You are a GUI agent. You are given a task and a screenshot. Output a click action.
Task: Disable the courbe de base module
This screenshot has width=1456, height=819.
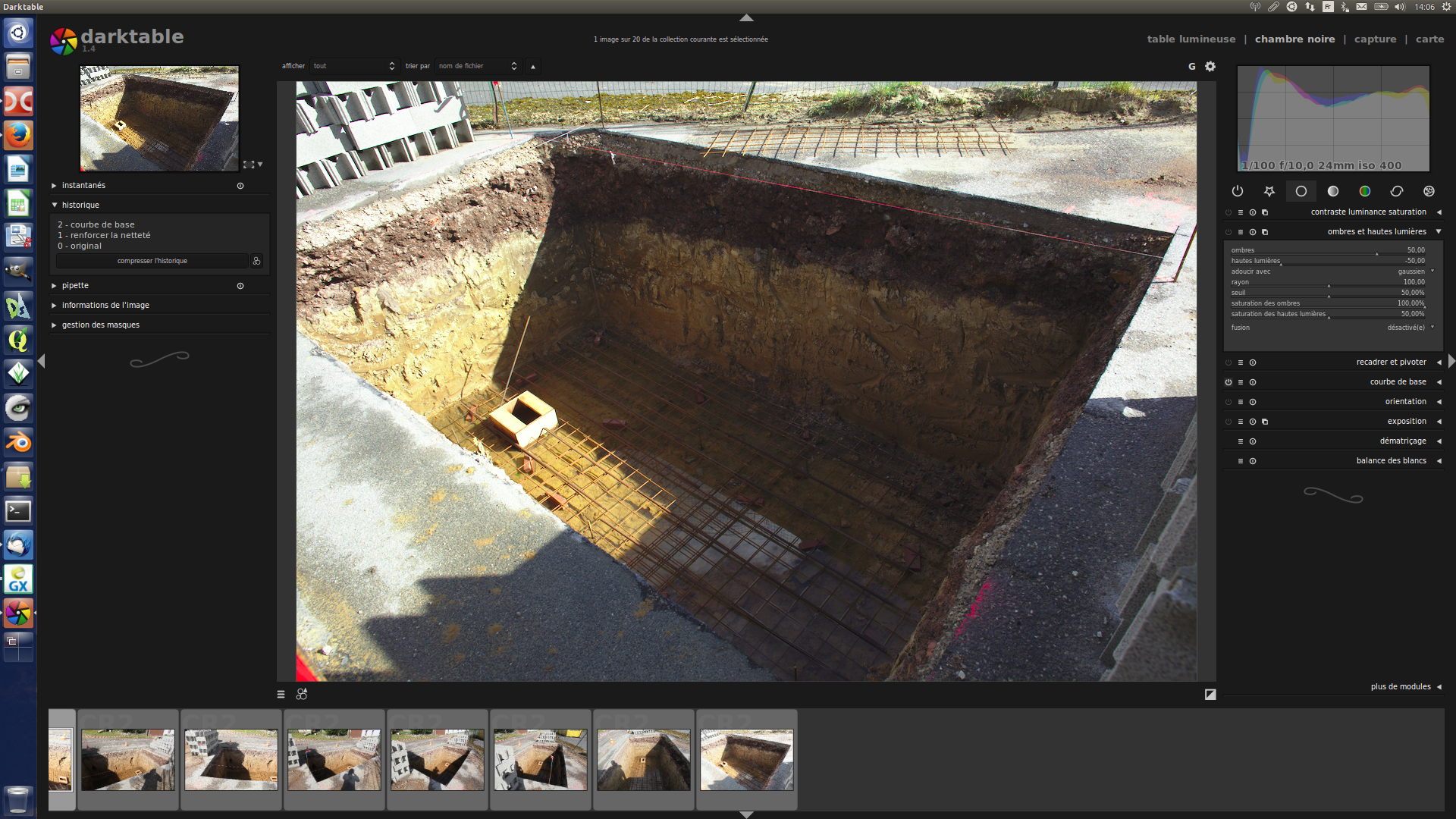coord(1228,382)
